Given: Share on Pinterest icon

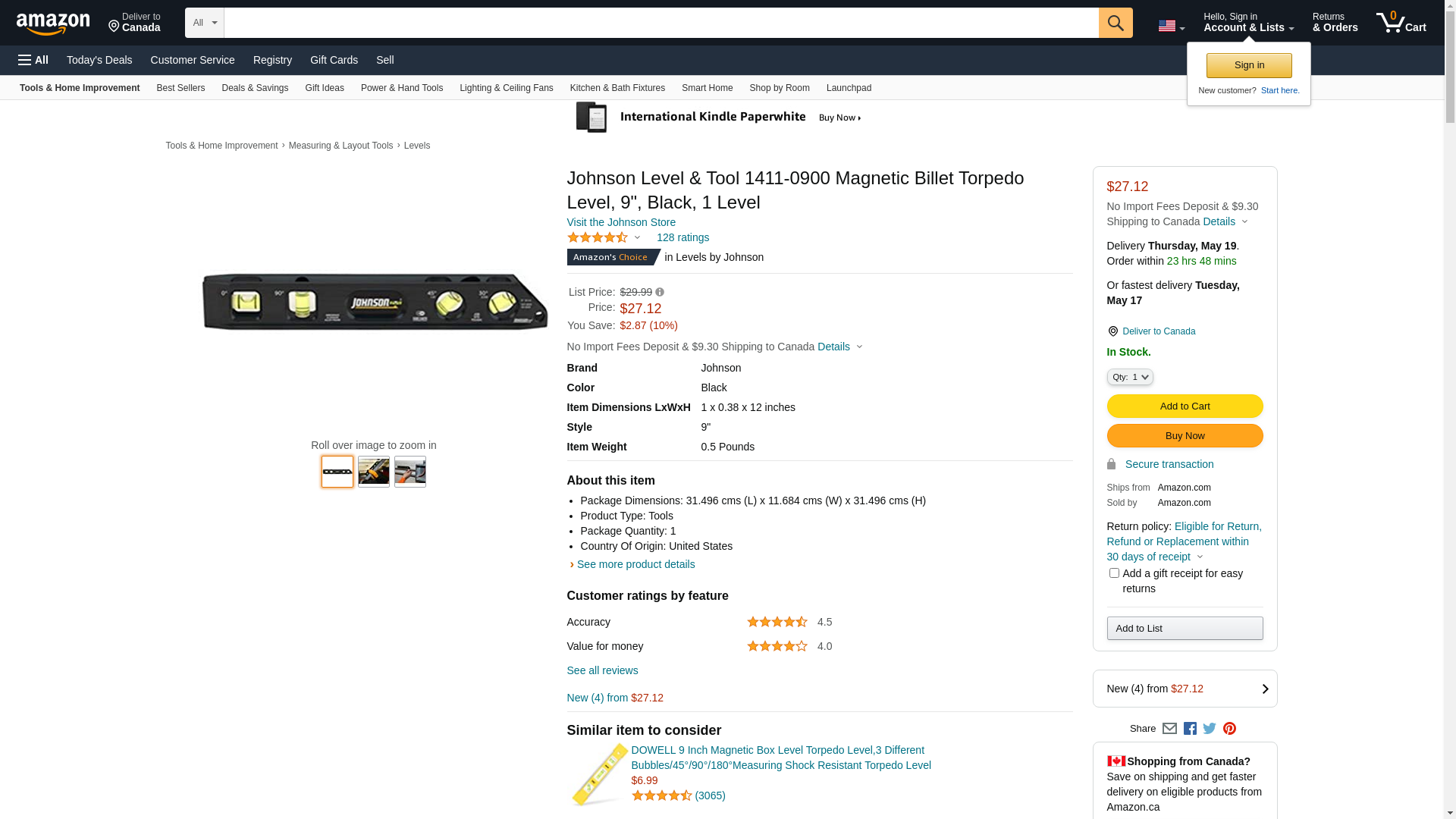Looking at the screenshot, I should [x=1229, y=729].
